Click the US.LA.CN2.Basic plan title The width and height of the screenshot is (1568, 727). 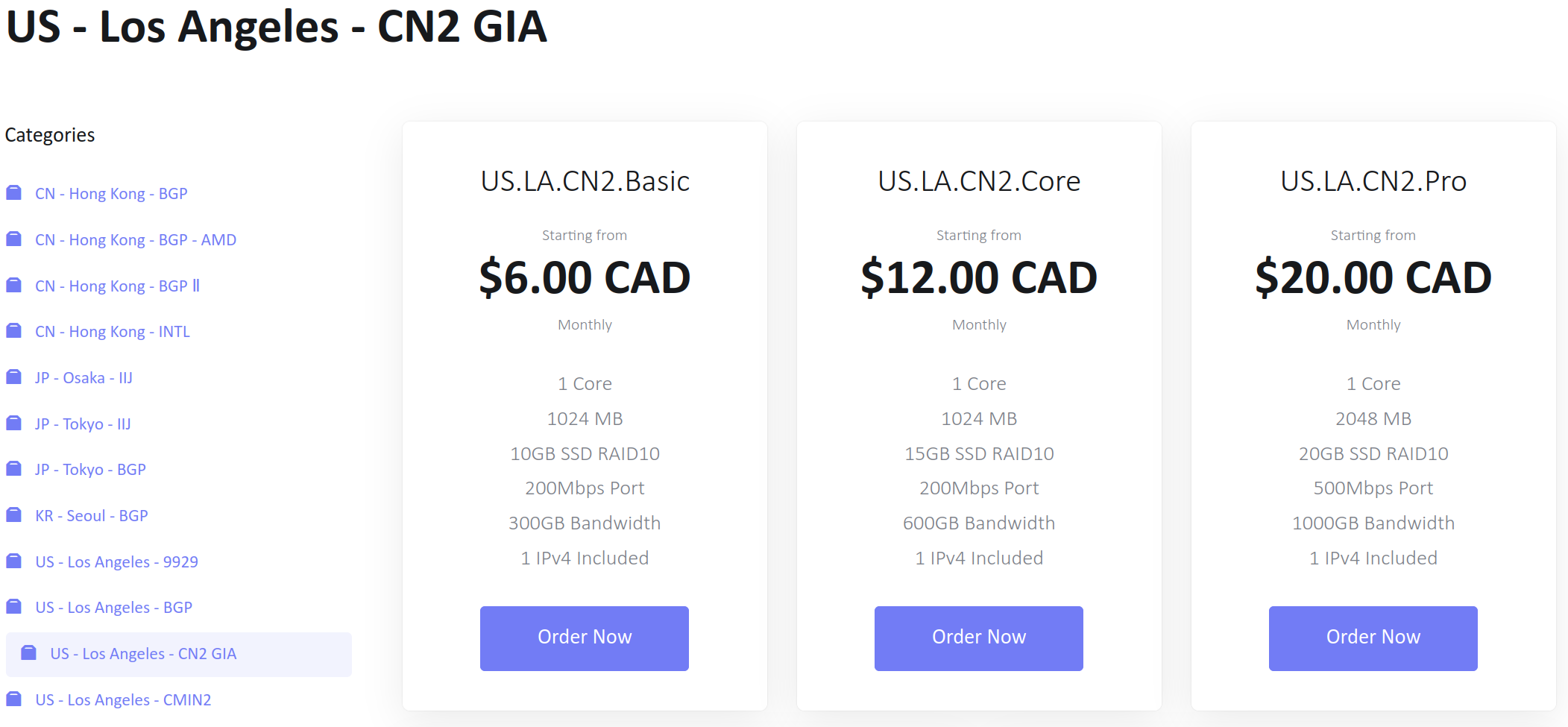click(x=585, y=181)
